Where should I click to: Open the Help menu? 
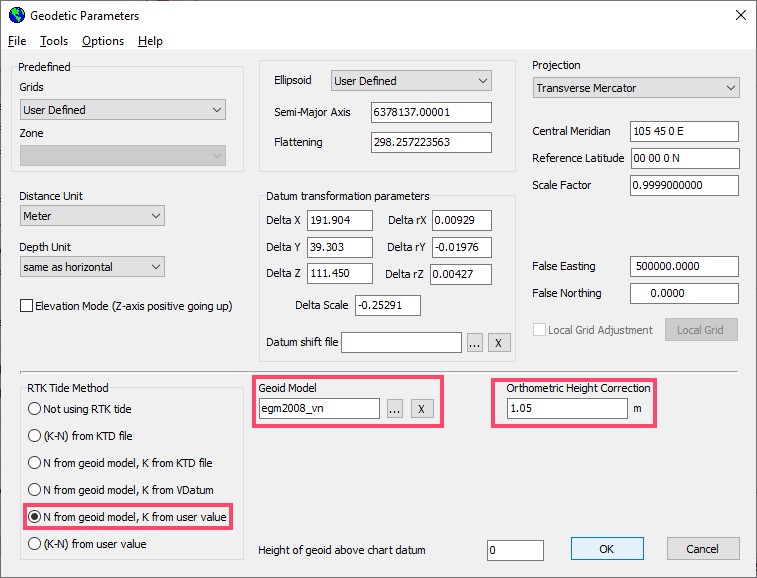[x=150, y=41]
